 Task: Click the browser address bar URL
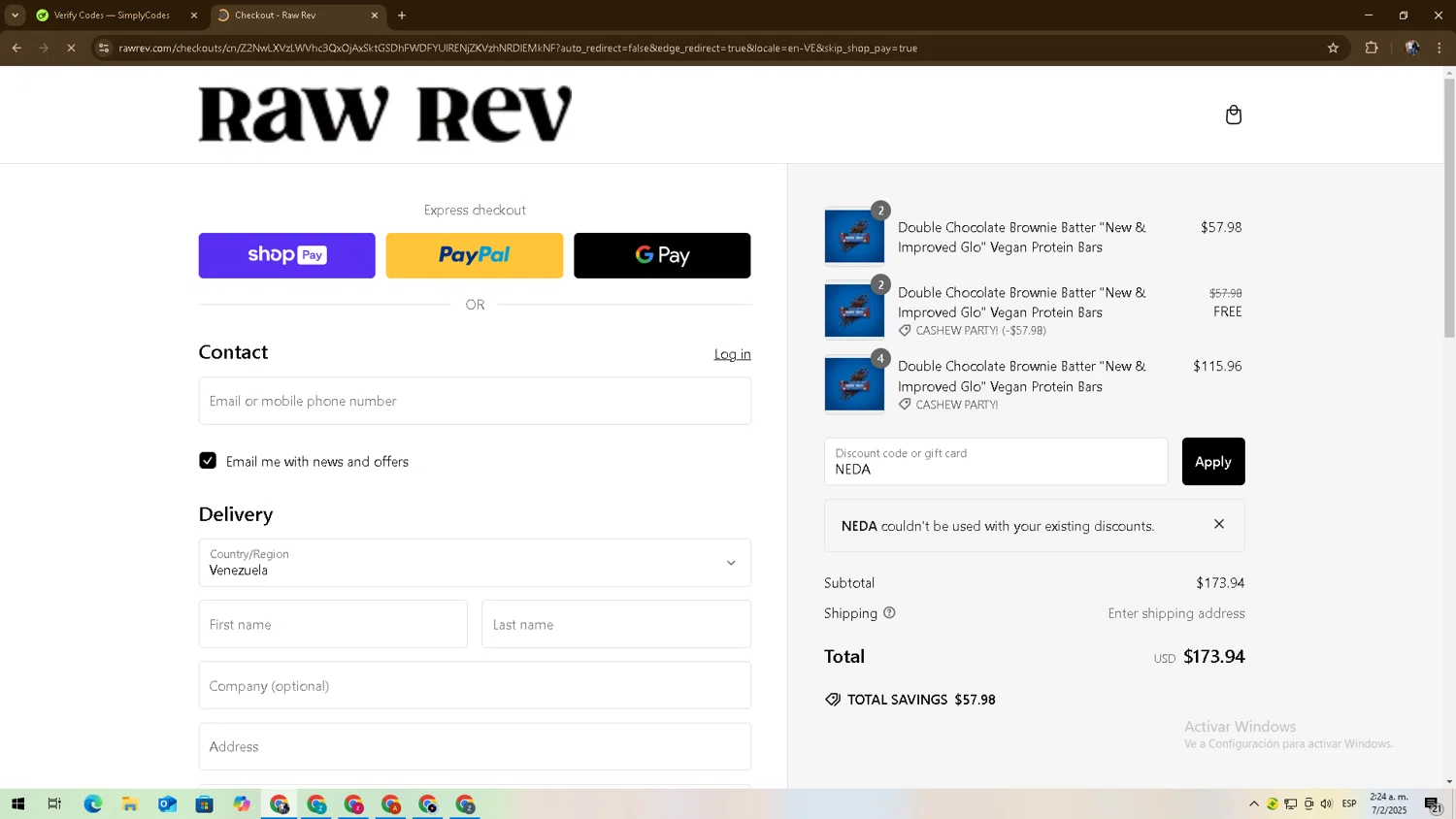518,48
